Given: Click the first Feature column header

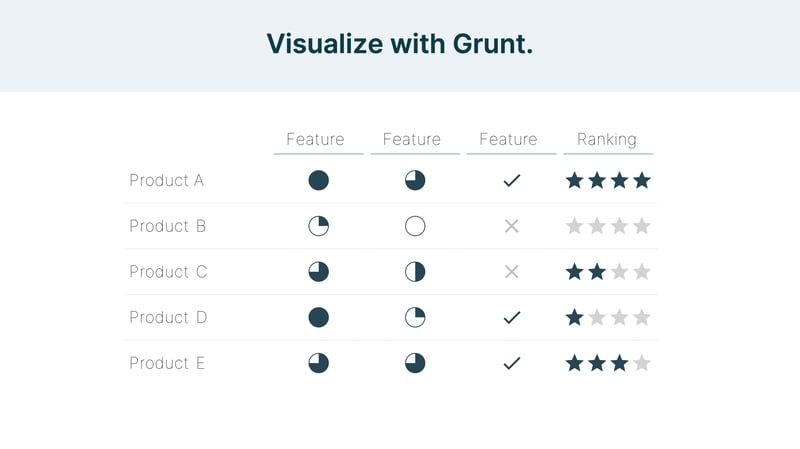Looking at the screenshot, I should point(315,139).
